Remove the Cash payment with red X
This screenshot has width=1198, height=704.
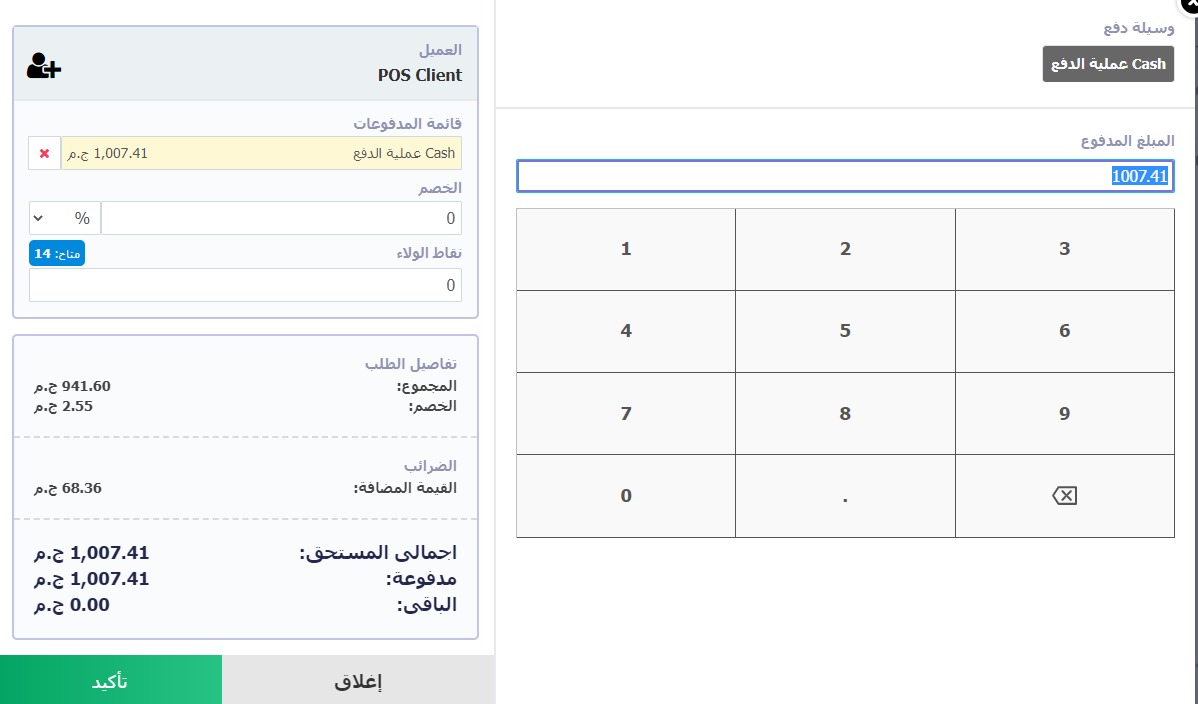coord(44,154)
